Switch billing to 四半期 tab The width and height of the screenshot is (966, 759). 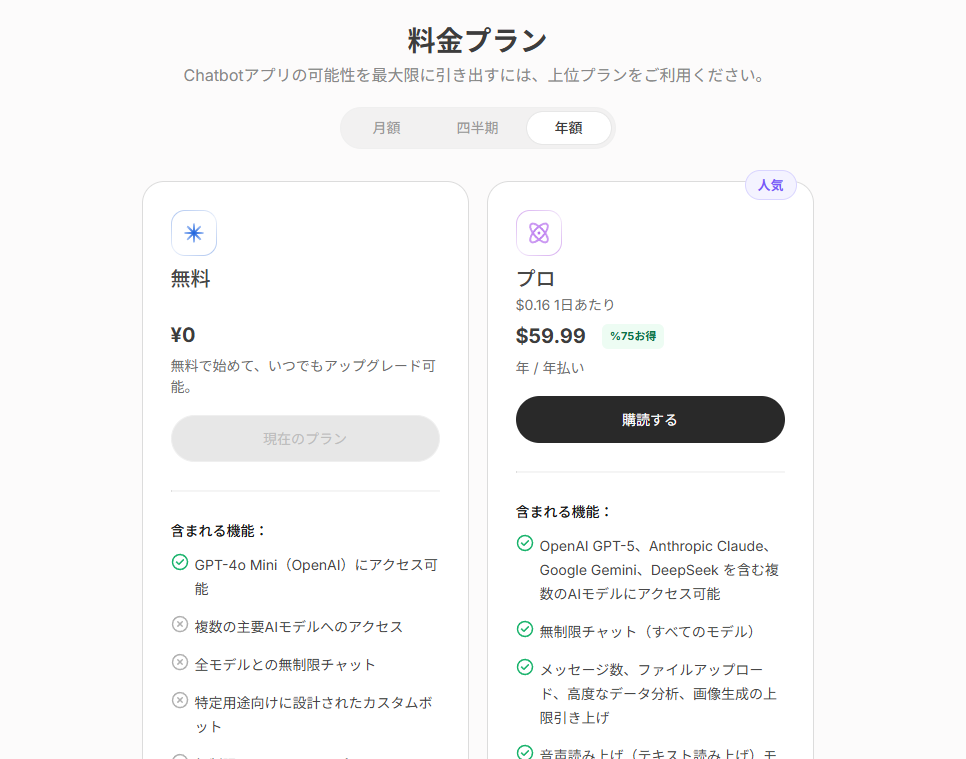[x=477, y=128]
